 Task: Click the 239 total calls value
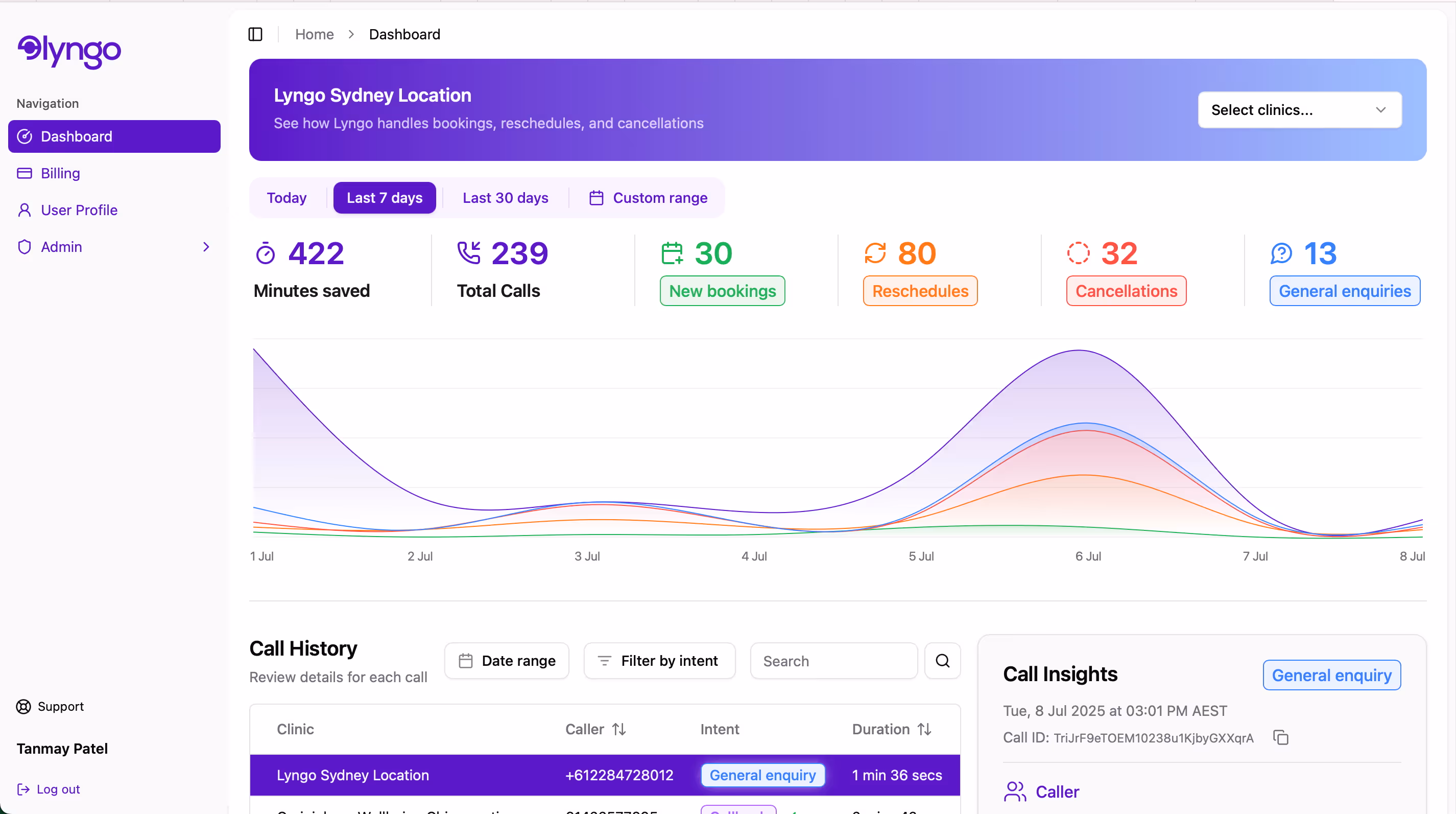519,253
